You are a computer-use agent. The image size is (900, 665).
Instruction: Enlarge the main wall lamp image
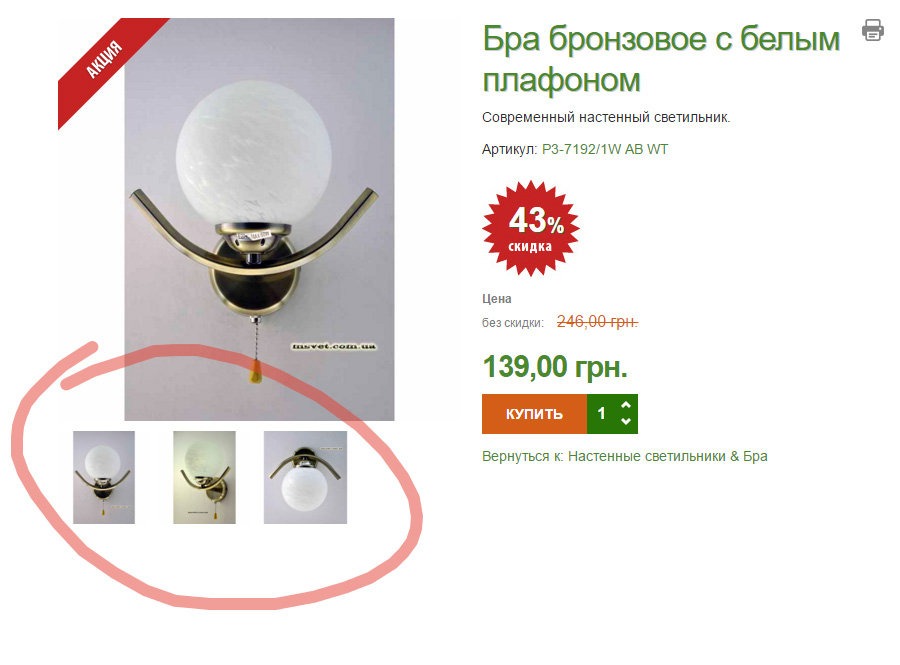tap(259, 219)
